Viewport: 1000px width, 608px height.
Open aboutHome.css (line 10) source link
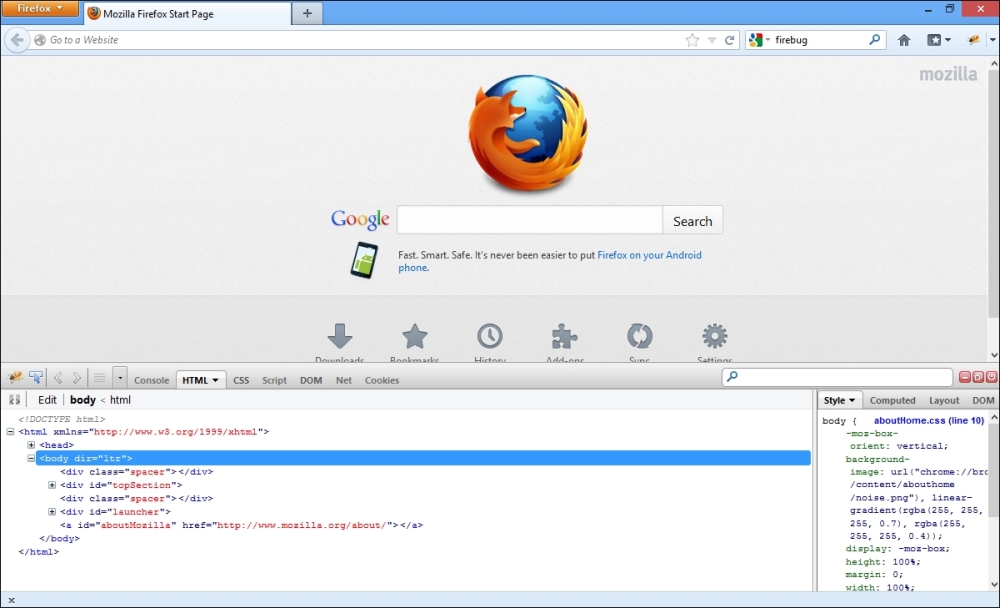click(x=929, y=420)
